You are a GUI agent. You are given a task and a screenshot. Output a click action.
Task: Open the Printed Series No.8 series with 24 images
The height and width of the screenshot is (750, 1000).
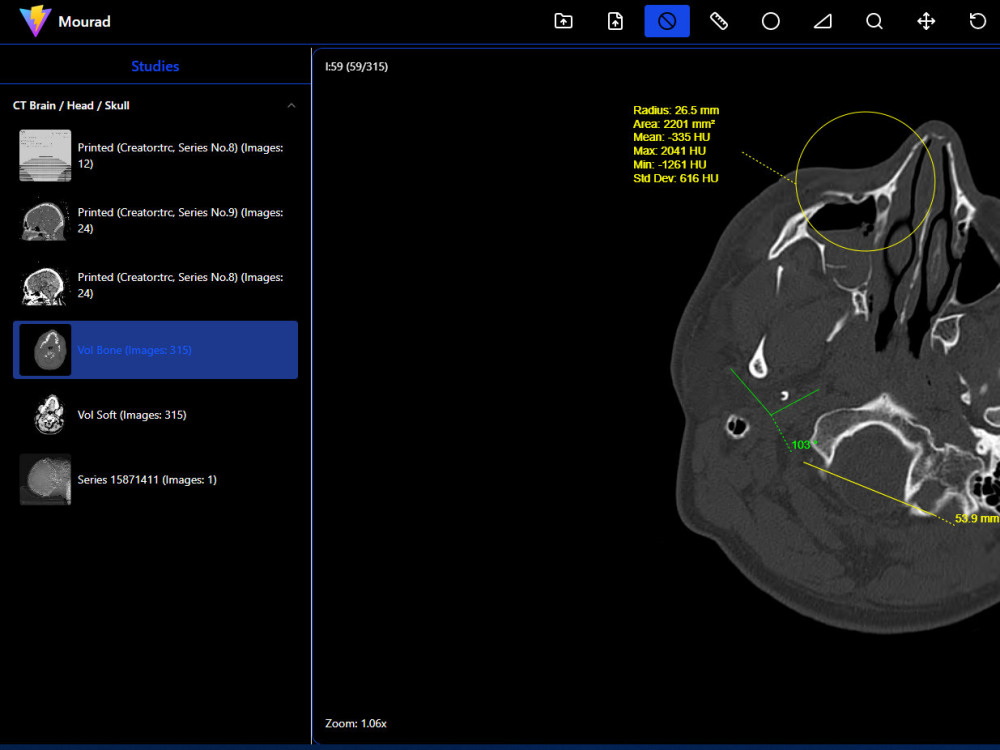[156, 285]
